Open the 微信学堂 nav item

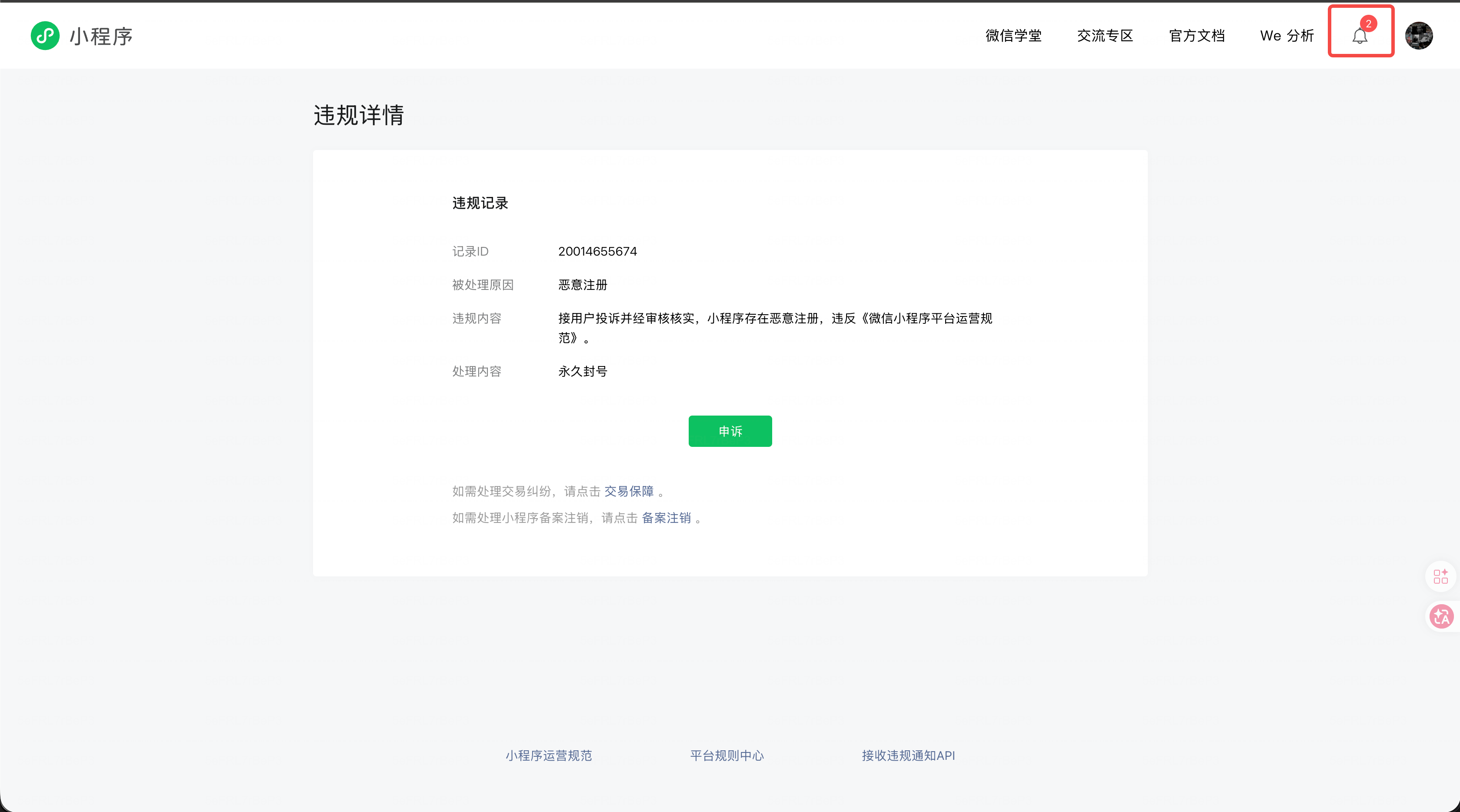(x=1013, y=36)
